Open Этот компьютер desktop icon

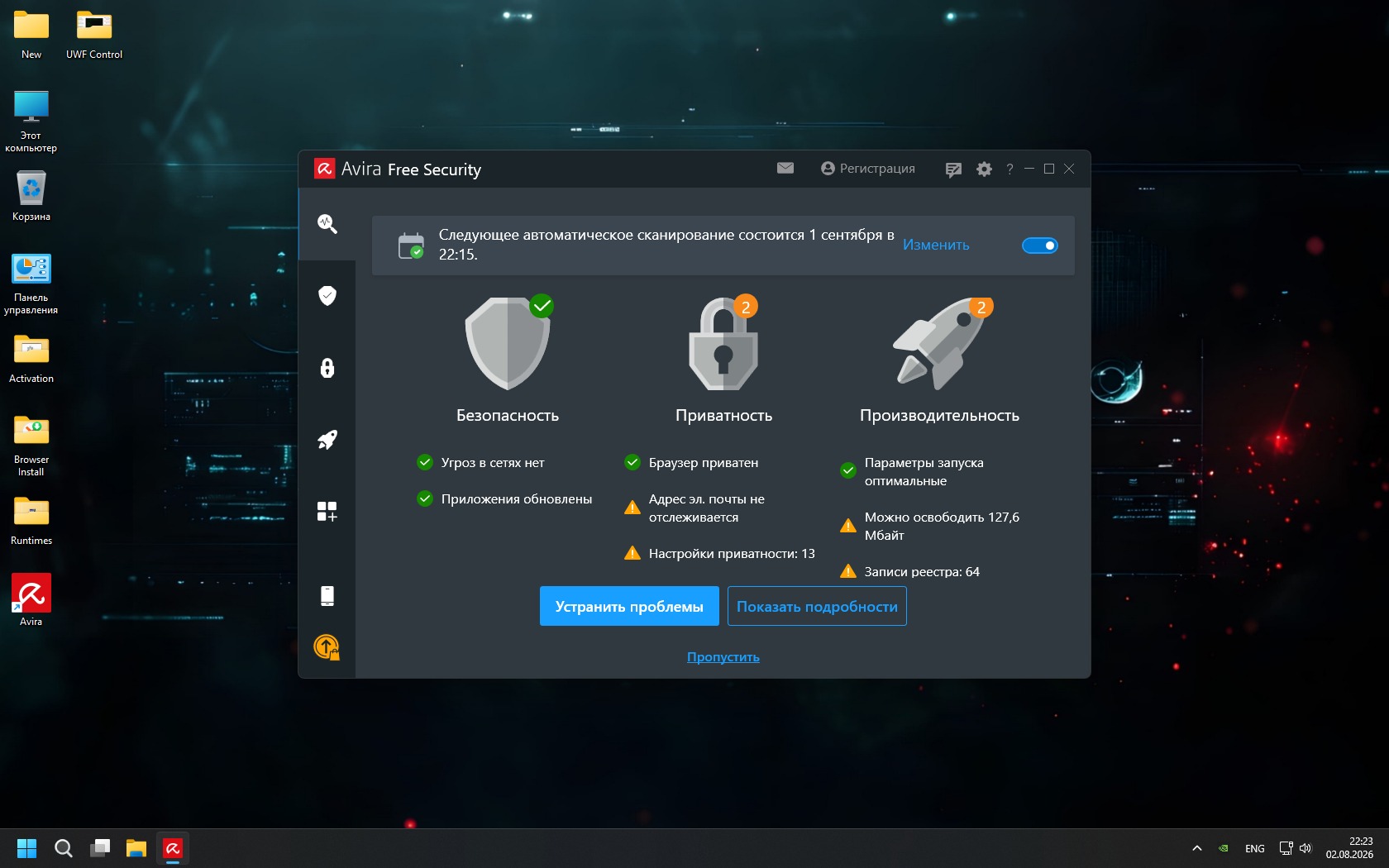click(31, 122)
